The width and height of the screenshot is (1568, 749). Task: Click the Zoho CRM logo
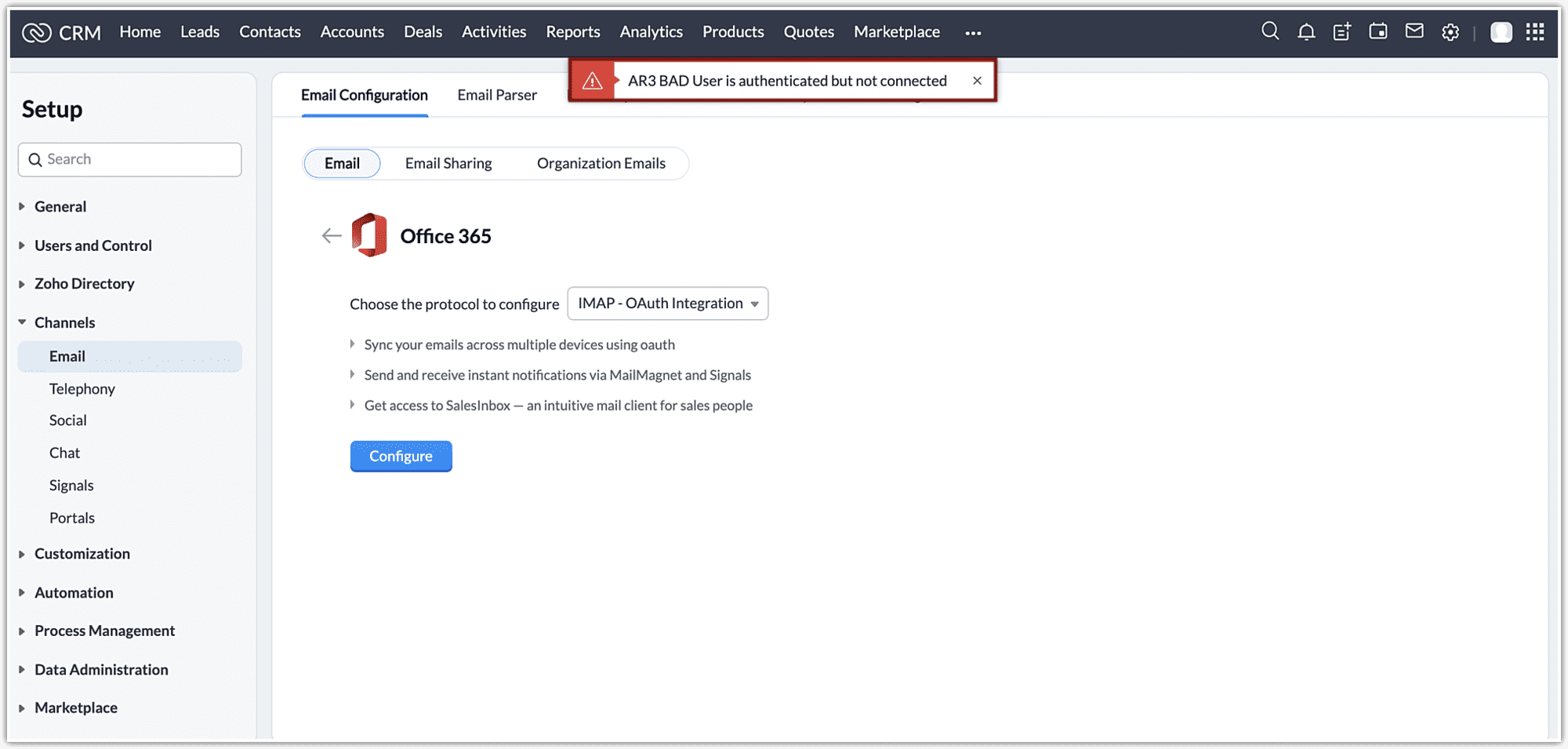(x=61, y=32)
